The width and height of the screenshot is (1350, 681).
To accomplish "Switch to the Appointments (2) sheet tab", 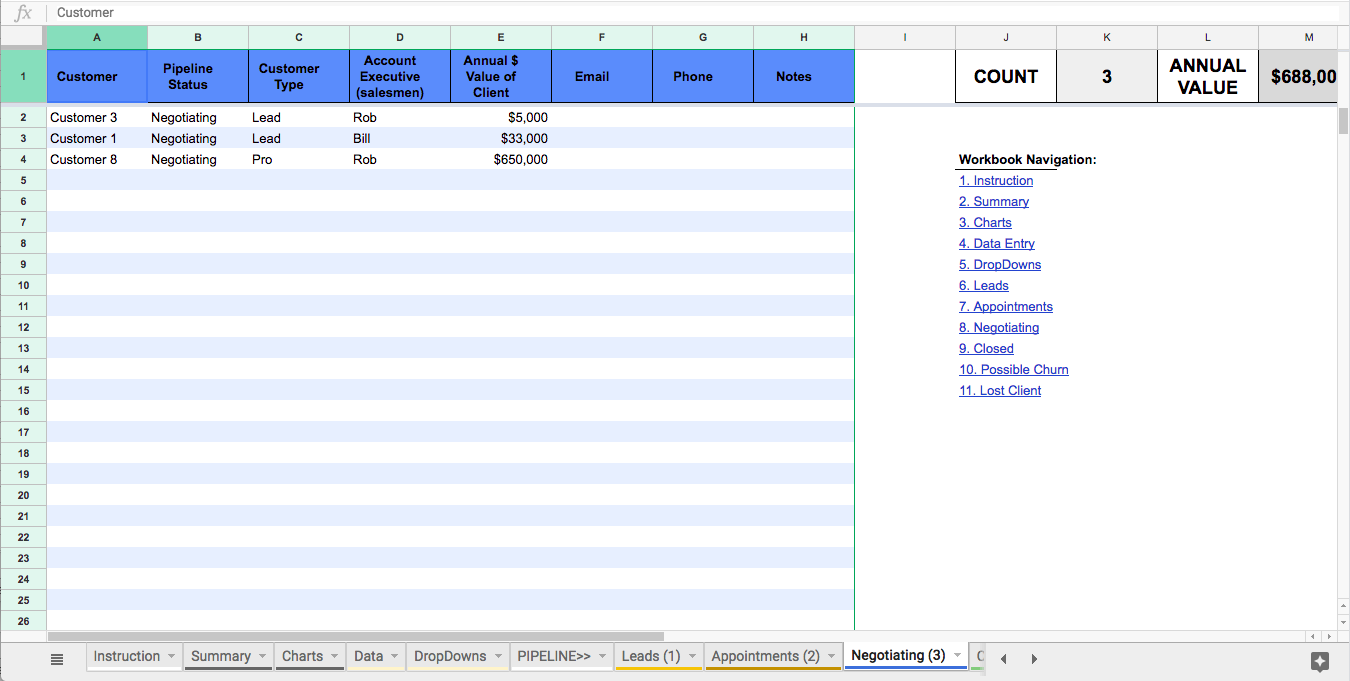I will click(x=765, y=657).
